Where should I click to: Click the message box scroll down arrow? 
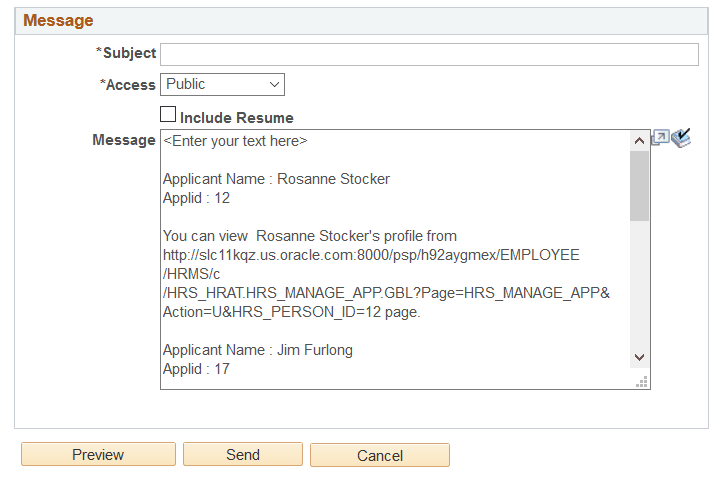pyautogui.click(x=639, y=357)
